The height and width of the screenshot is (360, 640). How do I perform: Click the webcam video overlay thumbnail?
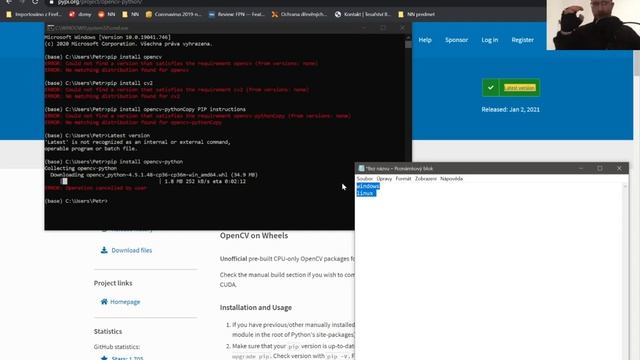point(593,25)
